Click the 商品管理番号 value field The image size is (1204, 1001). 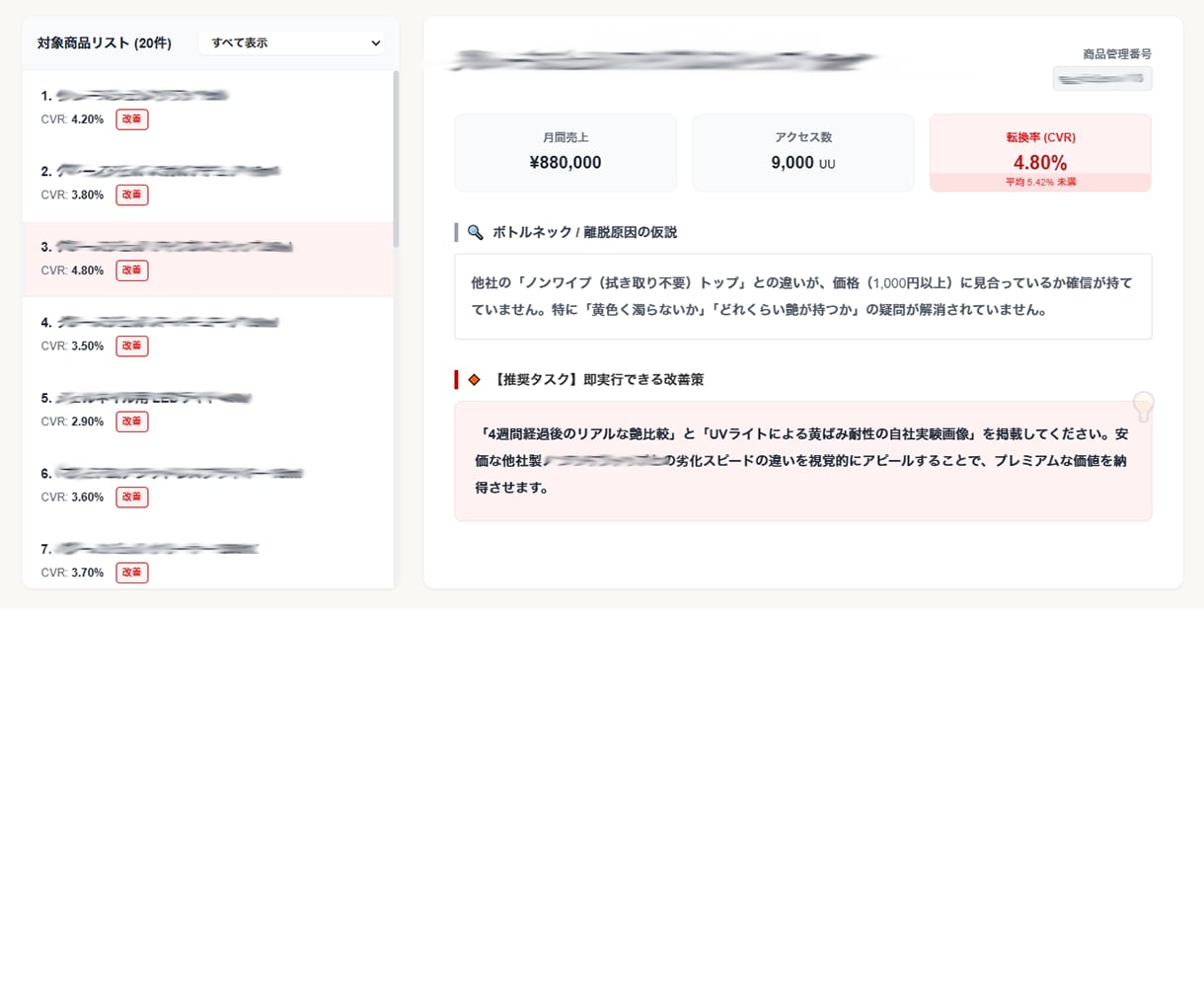pos(1102,79)
